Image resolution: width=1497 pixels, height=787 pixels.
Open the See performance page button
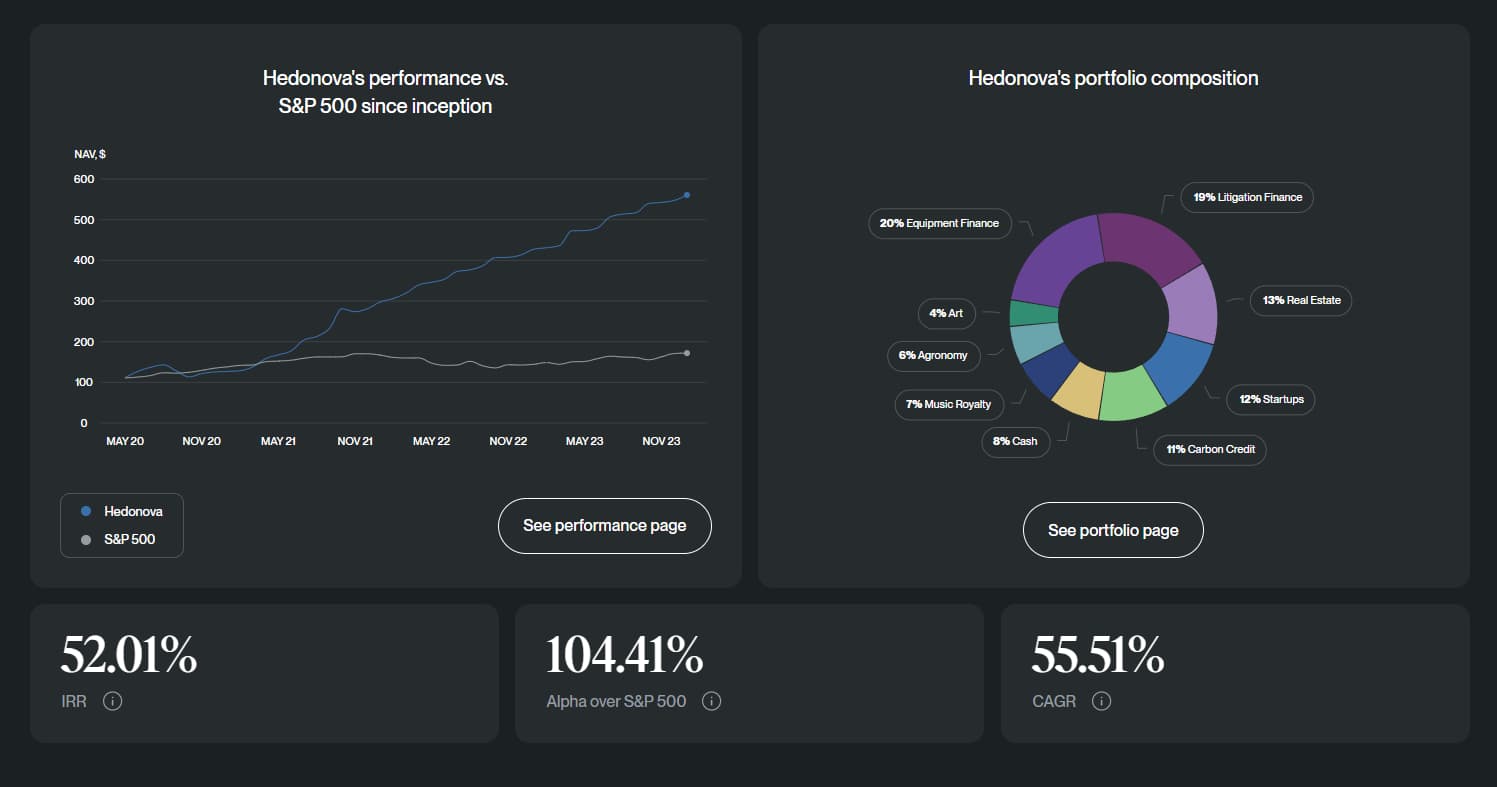pos(604,525)
